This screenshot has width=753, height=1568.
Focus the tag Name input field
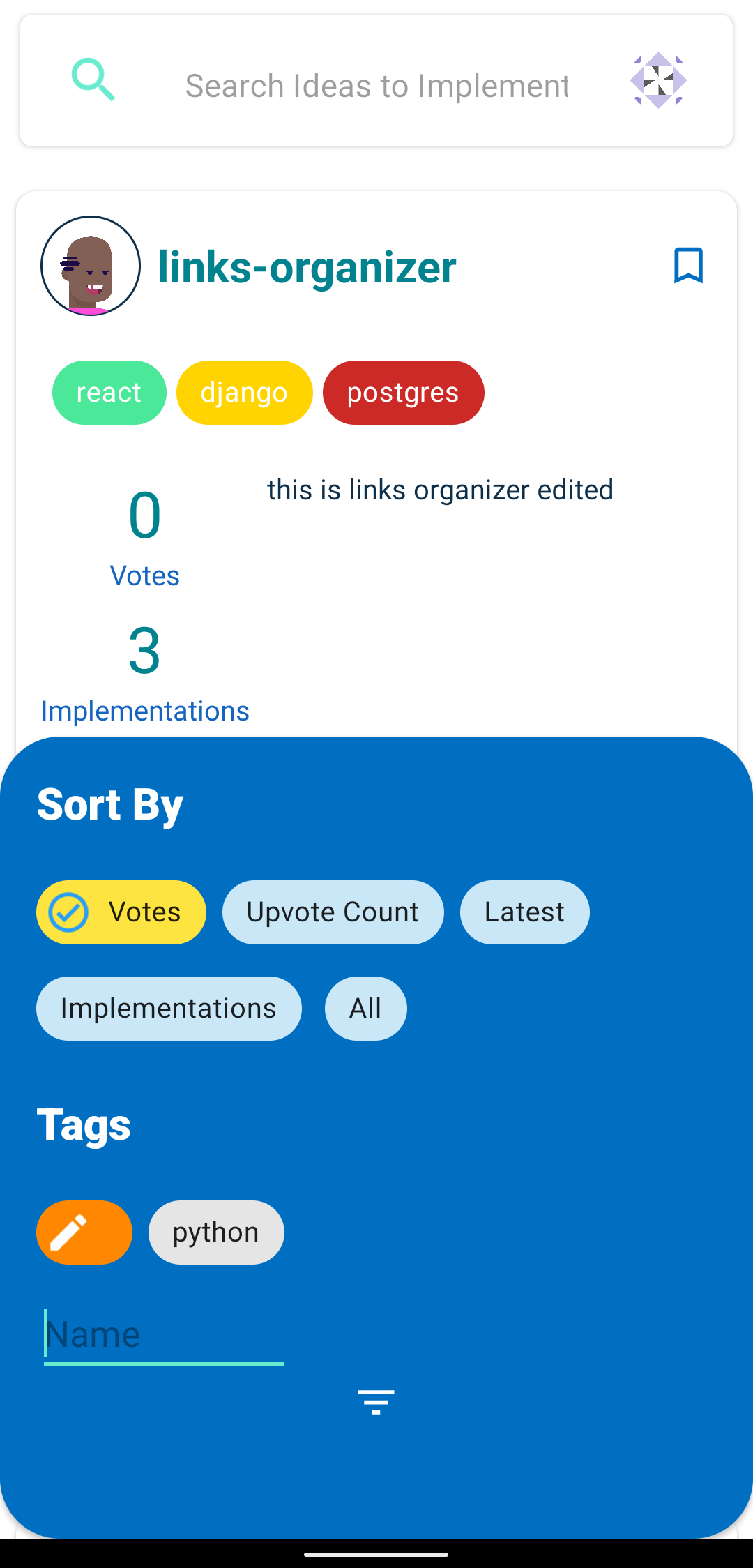tap(164, 1335)
